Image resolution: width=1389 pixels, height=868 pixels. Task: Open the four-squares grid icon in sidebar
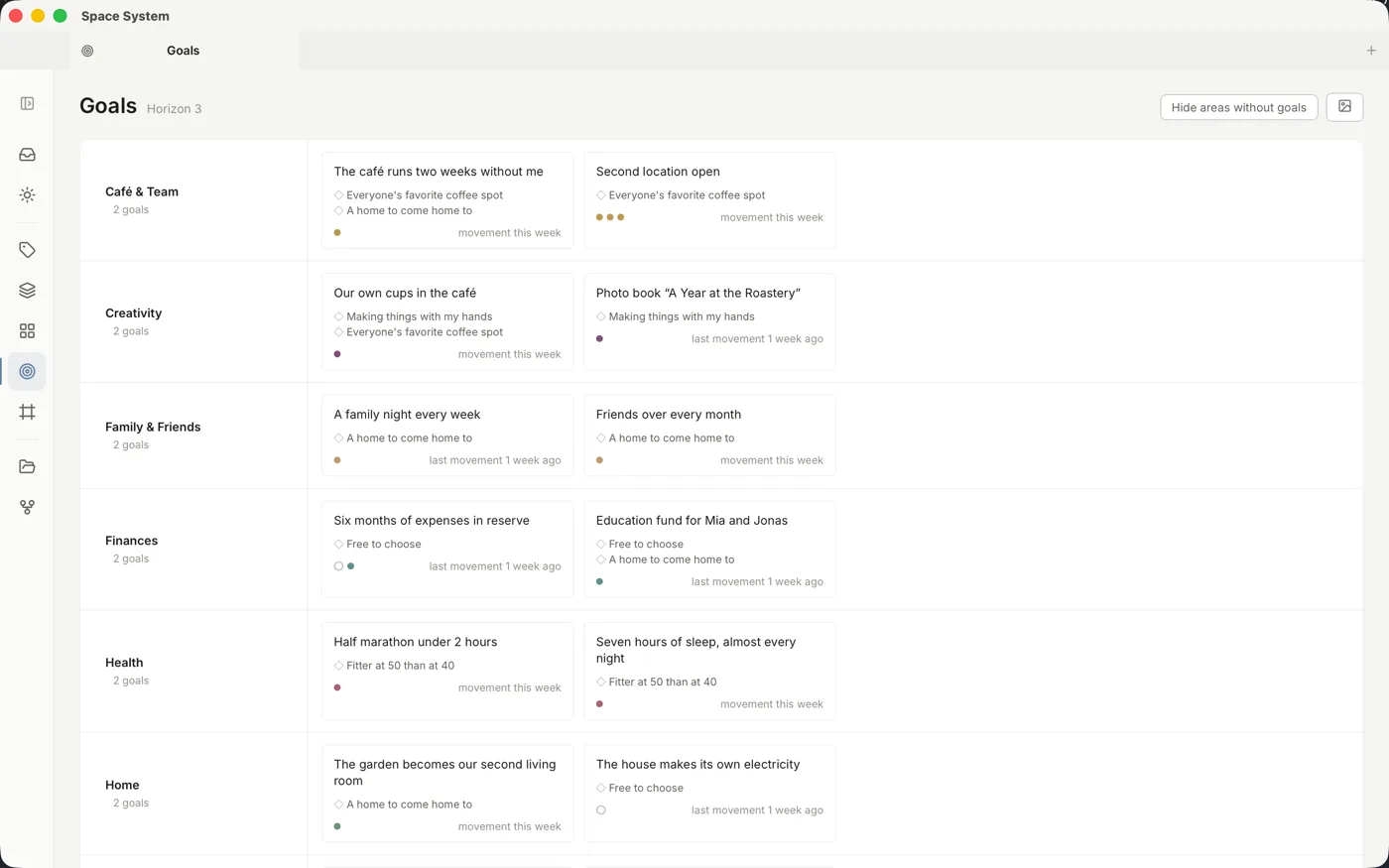coord(27,330)
